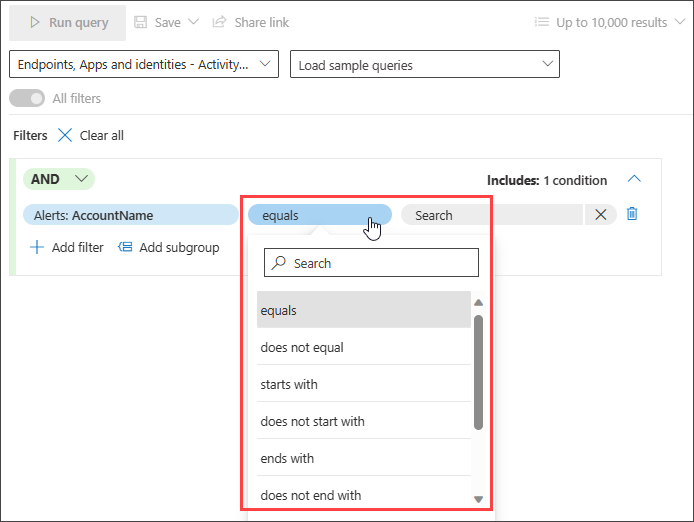Viewport: 694px width, 522px height.
Task: Click the Add subgroup button
Action: pyautogui.click(x=169, y=247)
